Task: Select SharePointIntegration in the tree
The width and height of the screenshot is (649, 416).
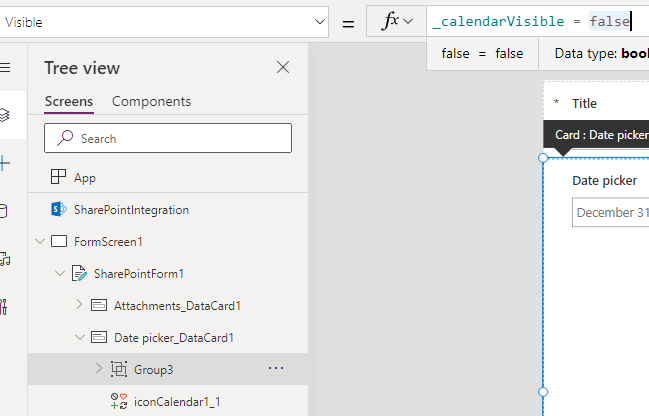Action: click(131, 210)
